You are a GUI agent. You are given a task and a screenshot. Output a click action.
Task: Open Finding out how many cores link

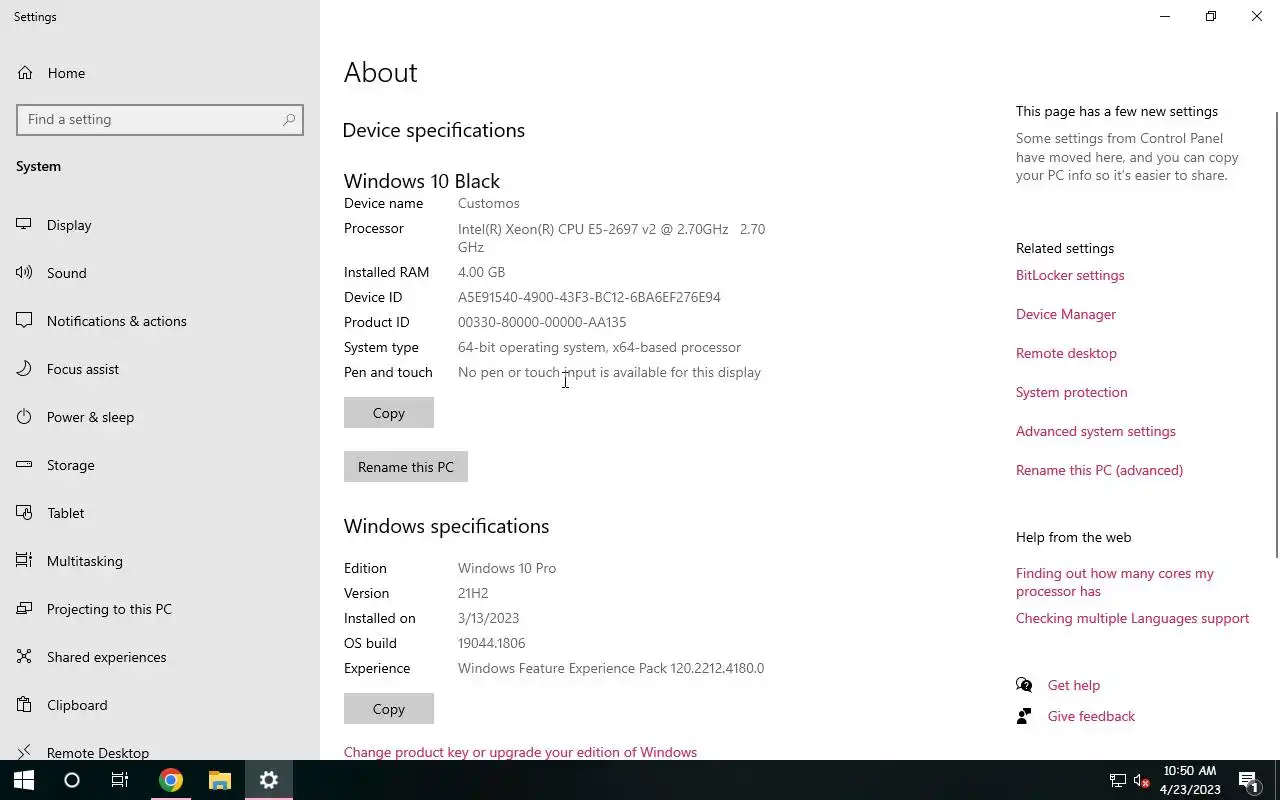[x=1115, y=582]
